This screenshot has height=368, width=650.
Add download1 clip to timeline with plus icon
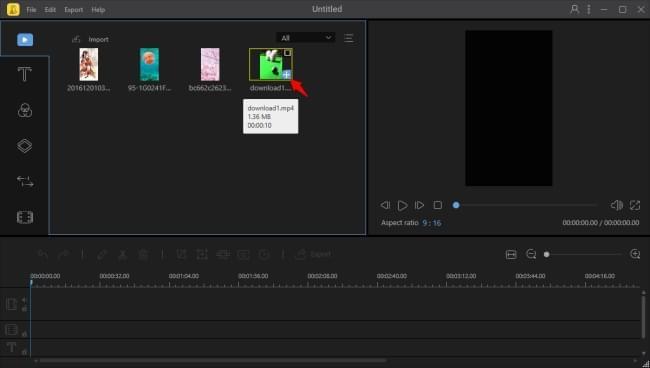coord(286,75)
